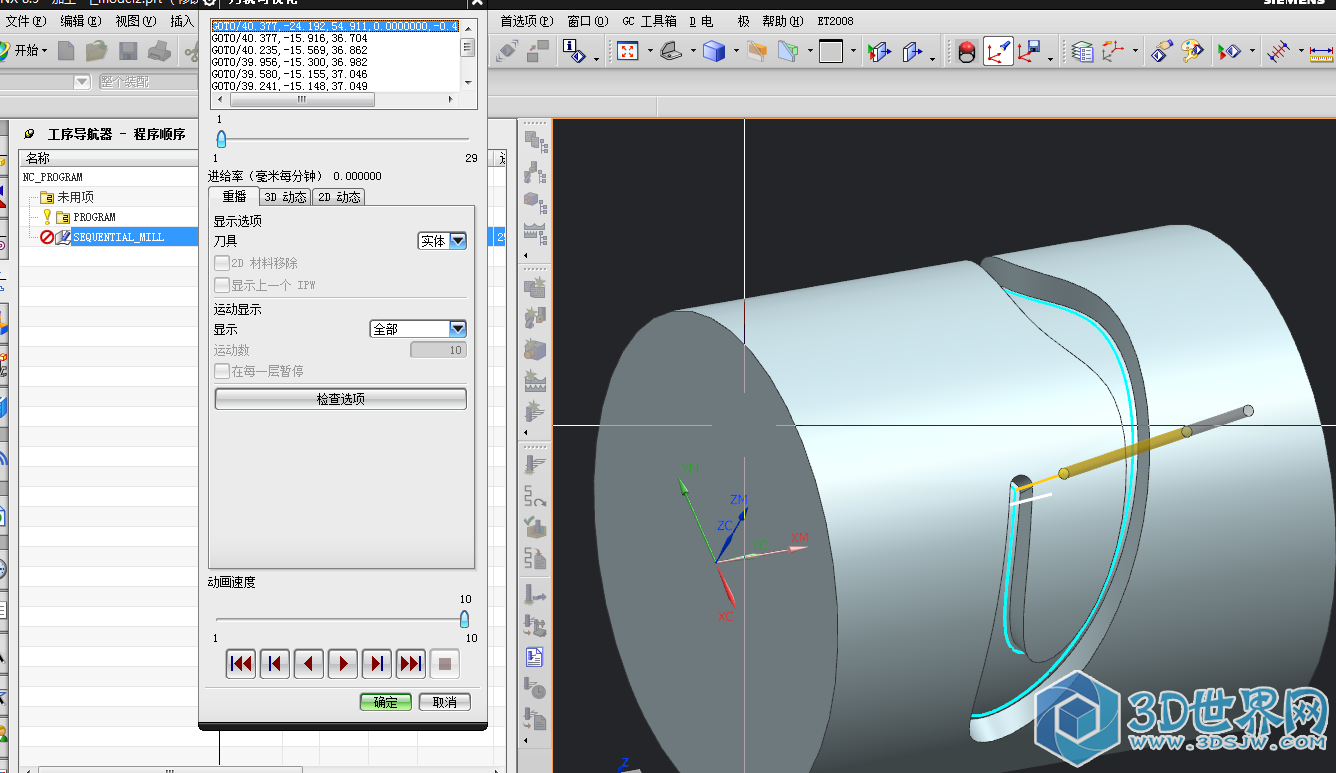
Task: Open the 刀具 实体 dropdown
Action: tap(442, 241)
